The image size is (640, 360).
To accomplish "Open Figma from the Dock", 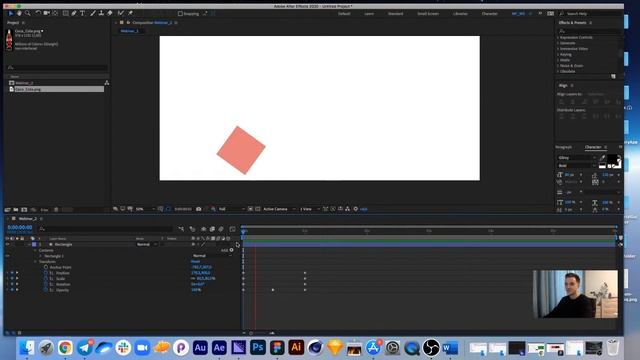I will [277, 348].
